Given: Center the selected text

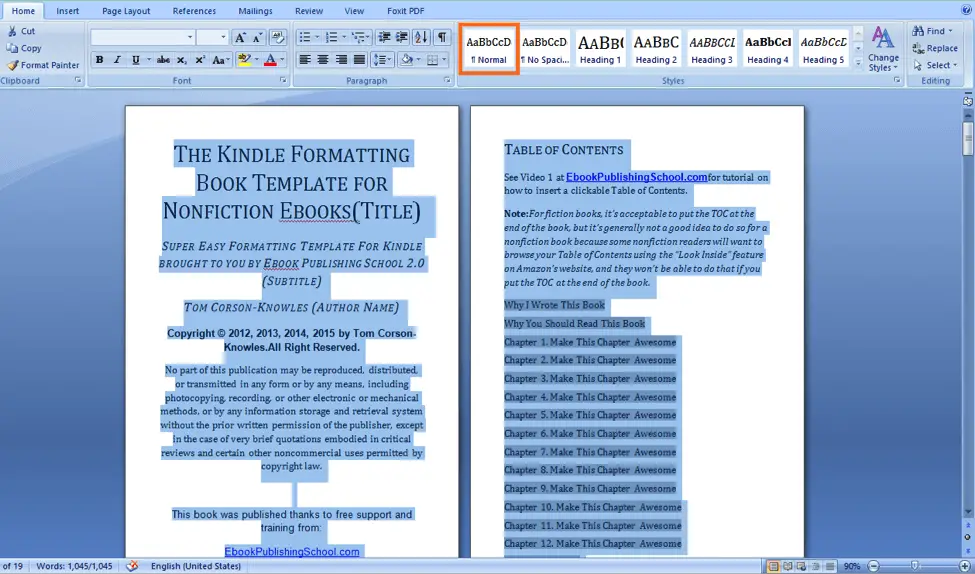Looking at the screenshot, I should coord(323,60).
